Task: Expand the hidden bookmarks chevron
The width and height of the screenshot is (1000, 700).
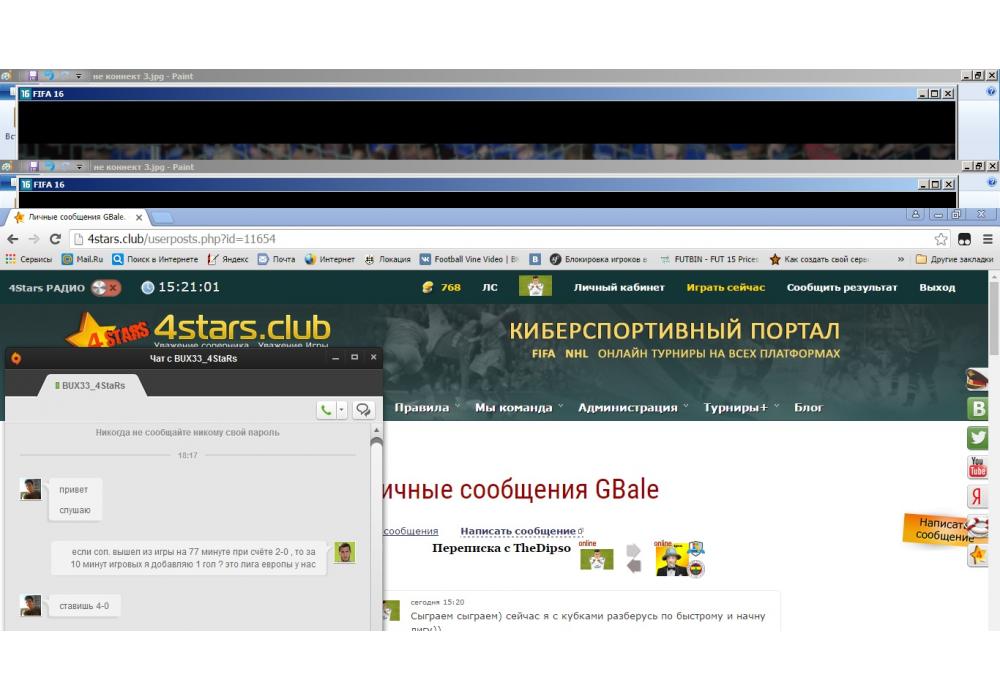Action: tap(901, 259)
